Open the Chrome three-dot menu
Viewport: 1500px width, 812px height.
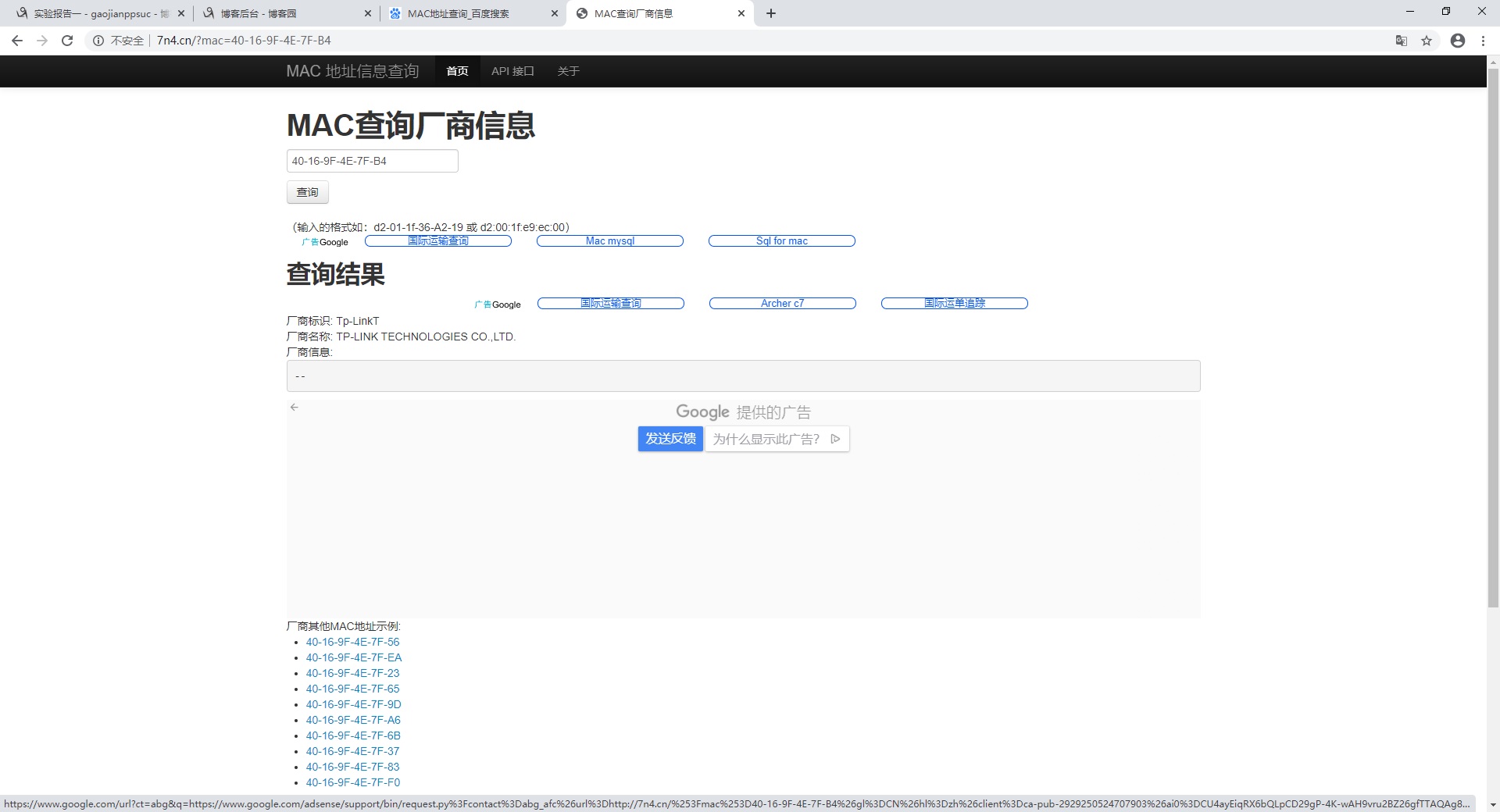click(1483, 41)
